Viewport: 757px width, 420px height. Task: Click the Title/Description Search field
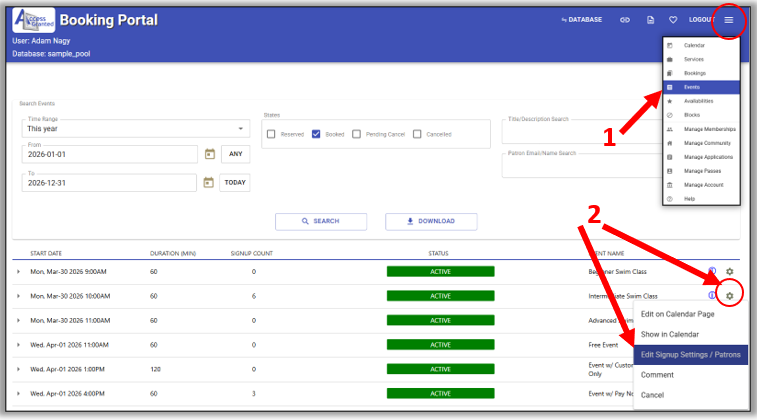pyautogui.click(x=580, y=131)
